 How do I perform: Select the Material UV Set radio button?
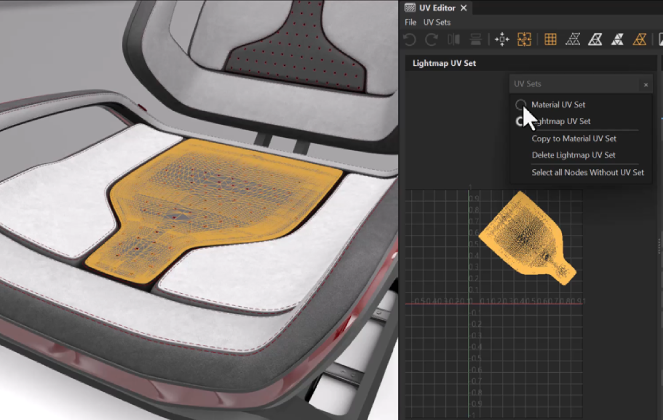point(521,104)
